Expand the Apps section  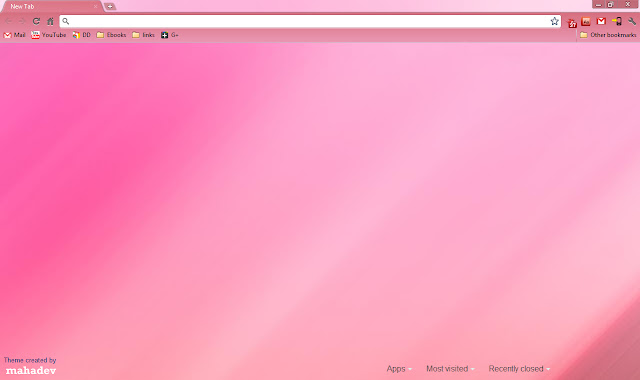399,369
